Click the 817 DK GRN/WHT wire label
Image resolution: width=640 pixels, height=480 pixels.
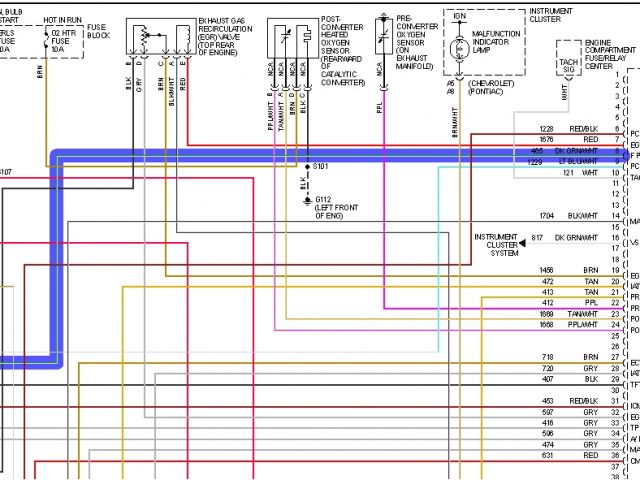pyautogui.click(x=566, y=238)
